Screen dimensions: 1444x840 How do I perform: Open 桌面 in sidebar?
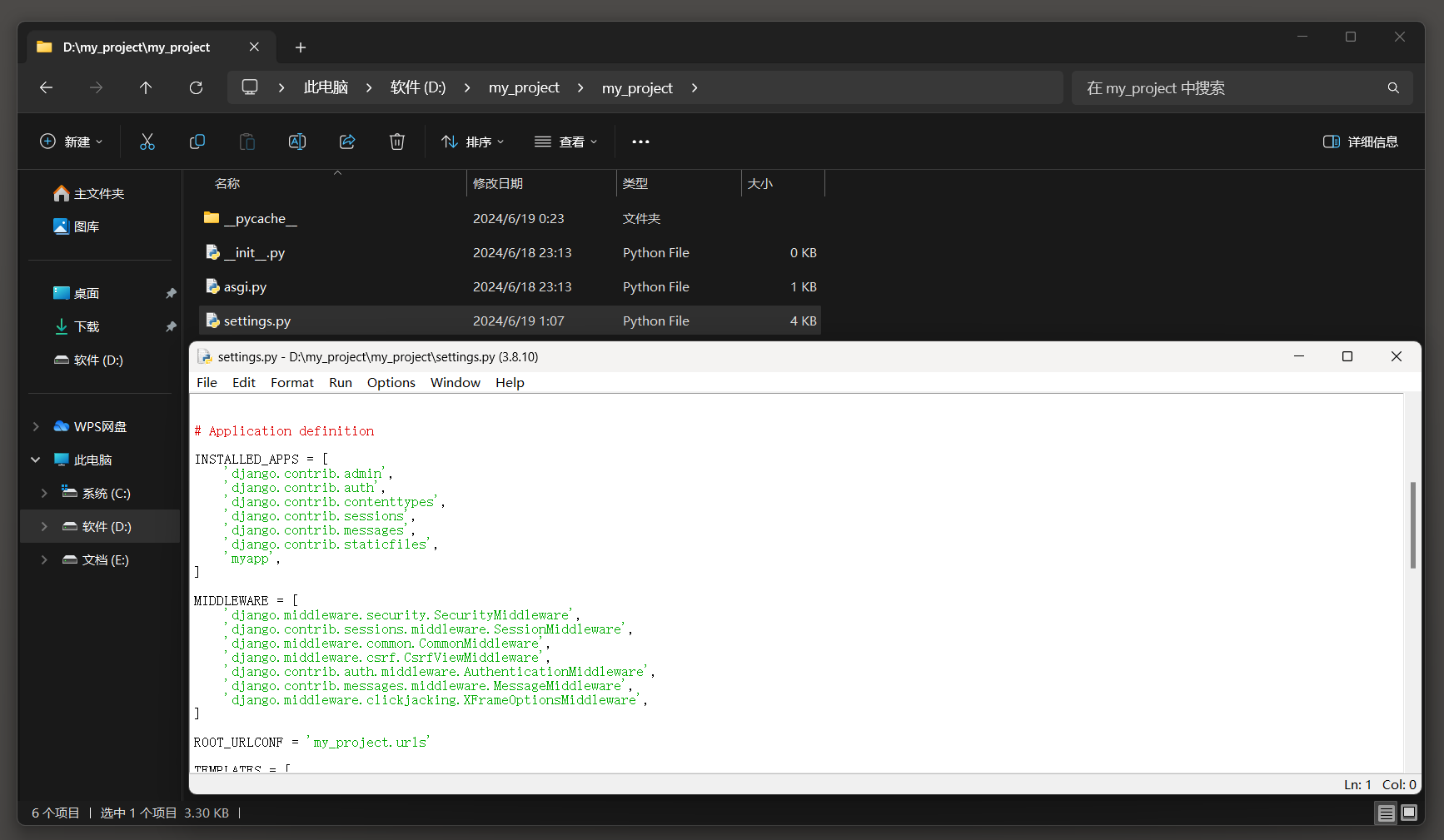point(77,293)
